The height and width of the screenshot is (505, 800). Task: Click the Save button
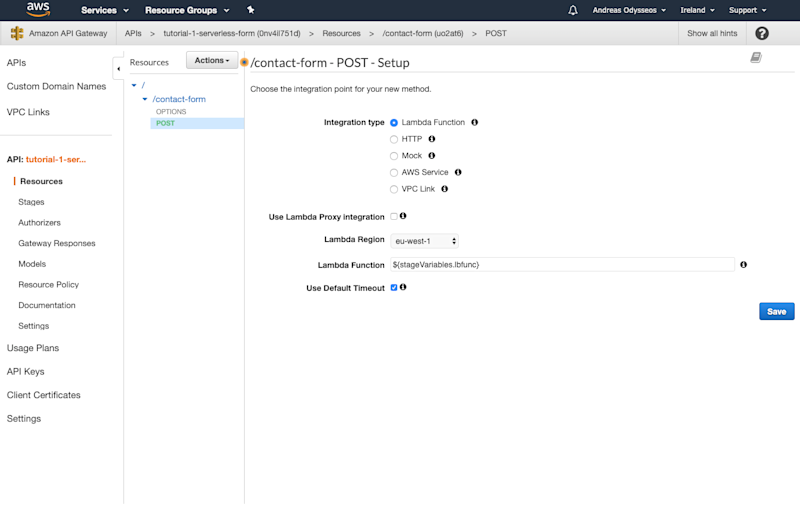pyautogui.click(x=777, y=312)
